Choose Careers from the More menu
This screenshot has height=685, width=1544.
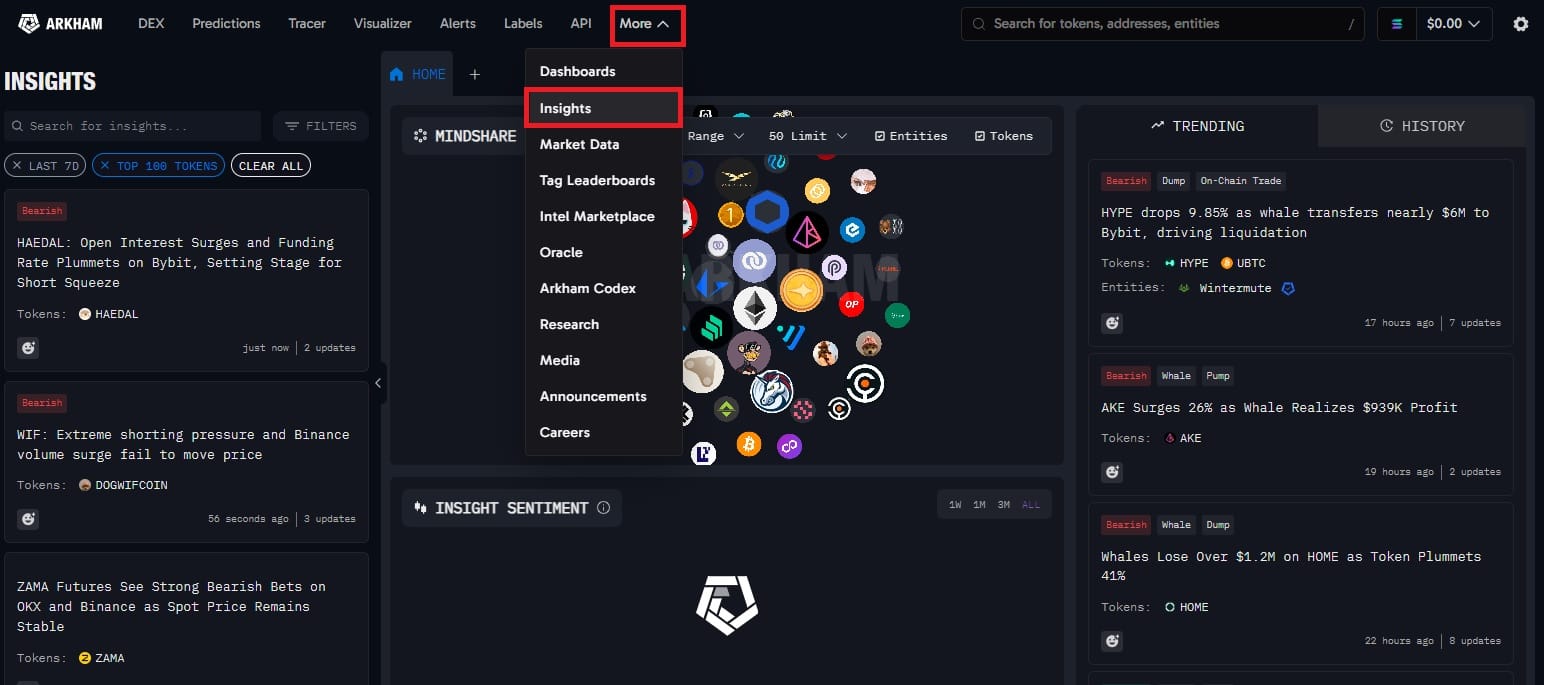603,432
